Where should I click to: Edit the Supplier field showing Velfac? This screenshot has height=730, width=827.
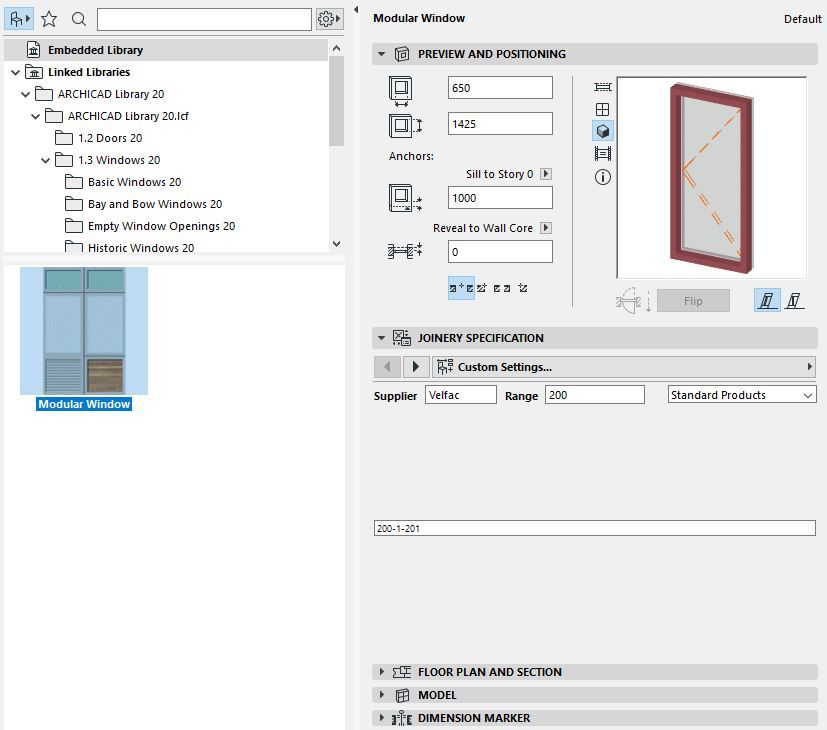coord(460,395)
